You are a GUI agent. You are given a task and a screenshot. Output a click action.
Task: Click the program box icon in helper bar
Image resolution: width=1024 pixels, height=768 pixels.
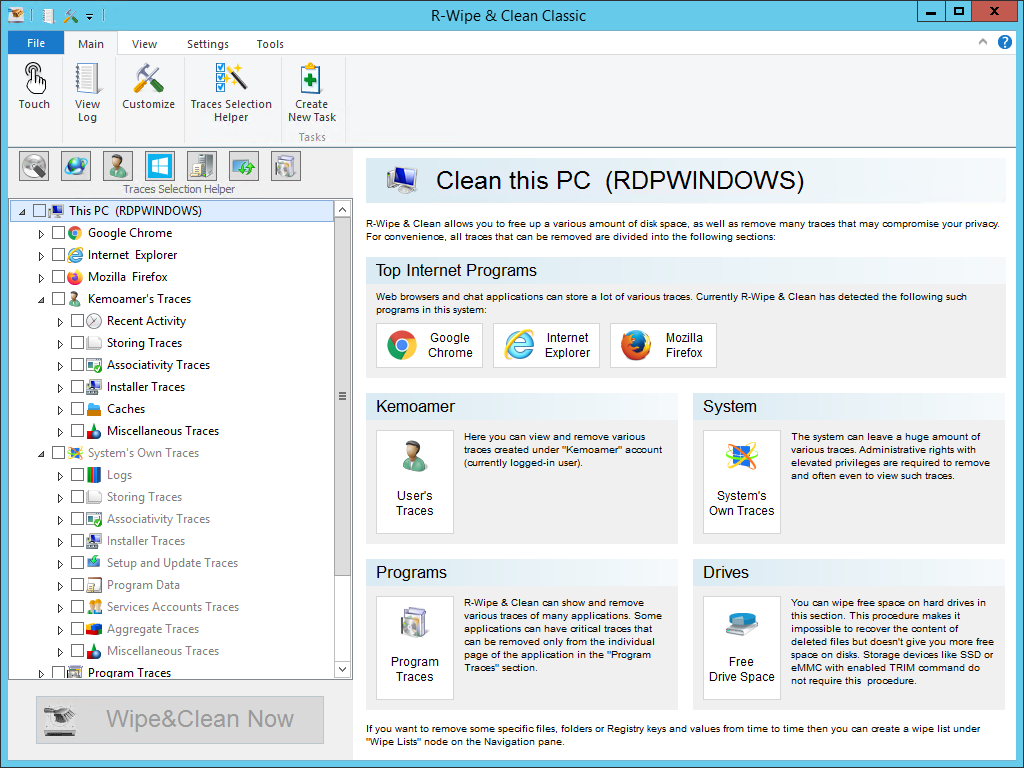pos(285,166)
